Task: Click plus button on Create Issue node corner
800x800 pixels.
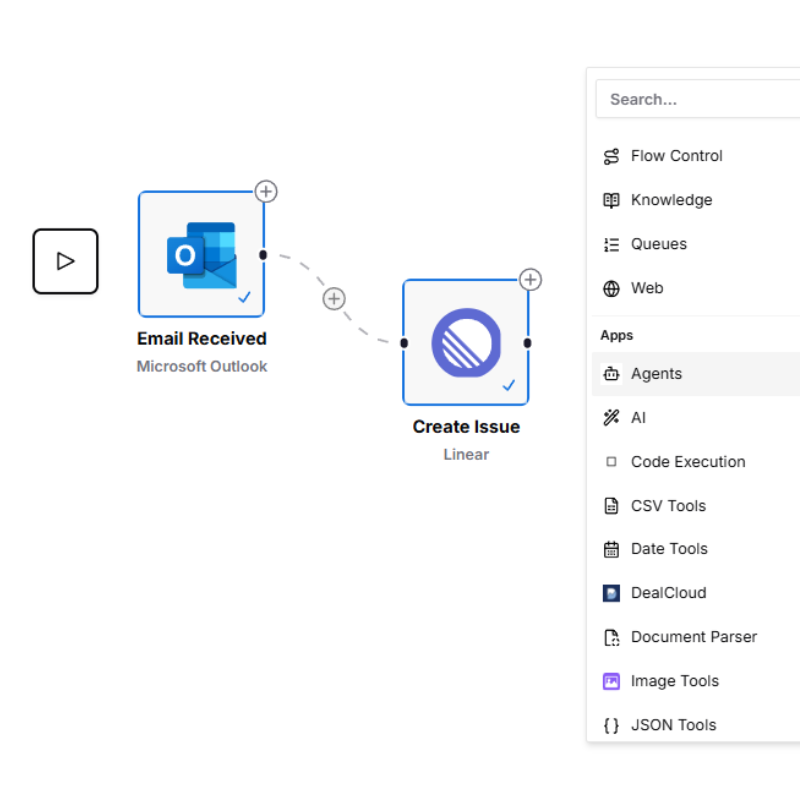Action: coord(530,280)
